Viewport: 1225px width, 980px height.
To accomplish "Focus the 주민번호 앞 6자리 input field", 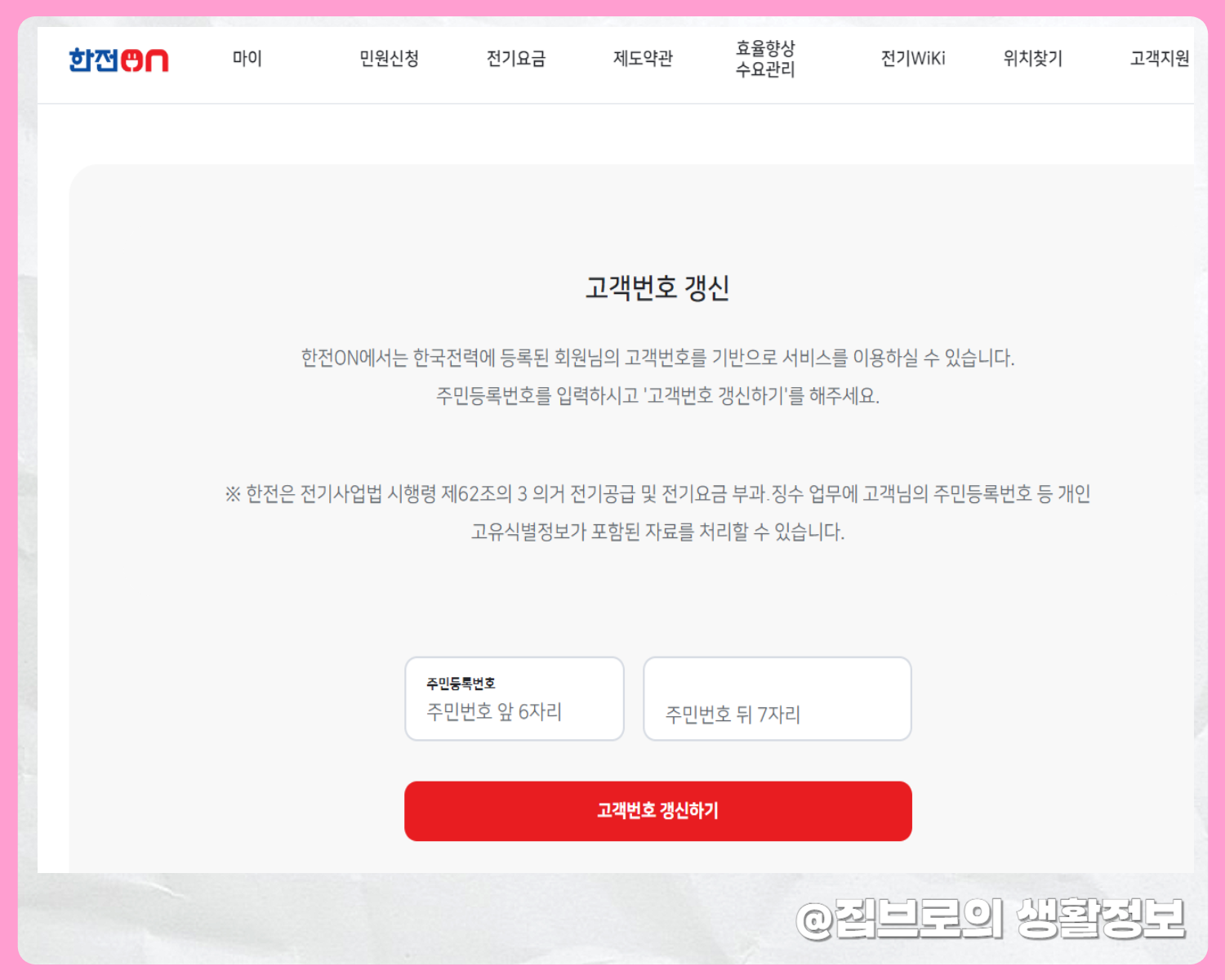I will coord(514,699).
